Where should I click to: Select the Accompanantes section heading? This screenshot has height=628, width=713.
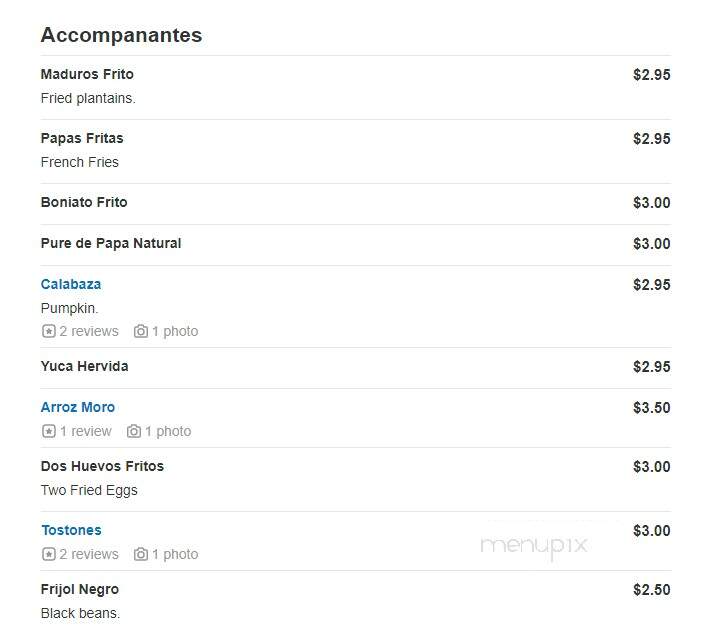pyautogui.click(x=121, y=35)
